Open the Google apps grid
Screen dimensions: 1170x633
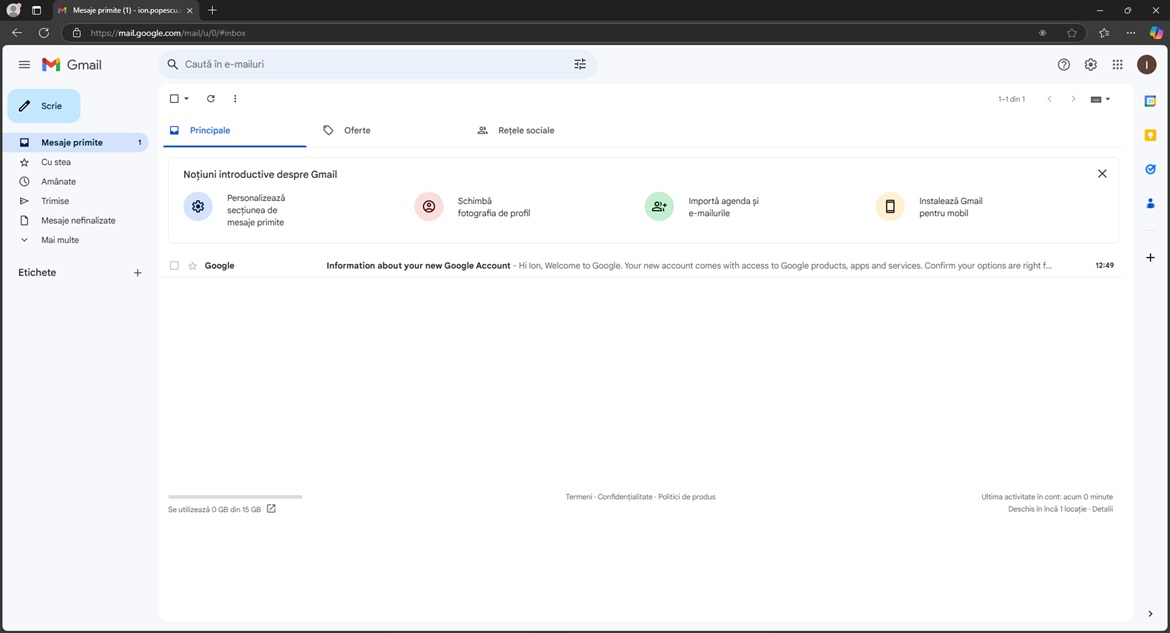point(1117,65)
